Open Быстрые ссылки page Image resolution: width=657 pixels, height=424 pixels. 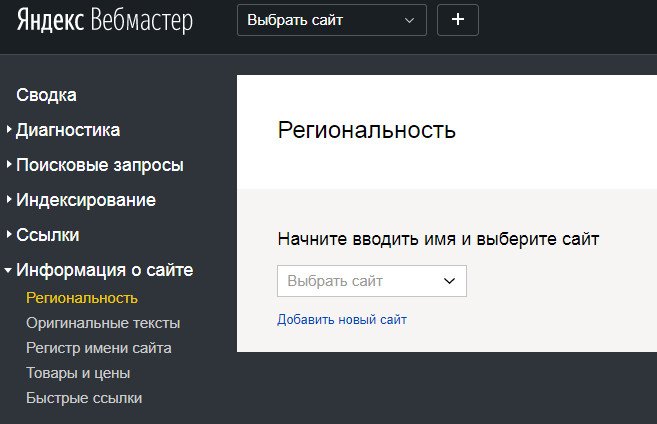pyautogui.click(x=84, y=398)
